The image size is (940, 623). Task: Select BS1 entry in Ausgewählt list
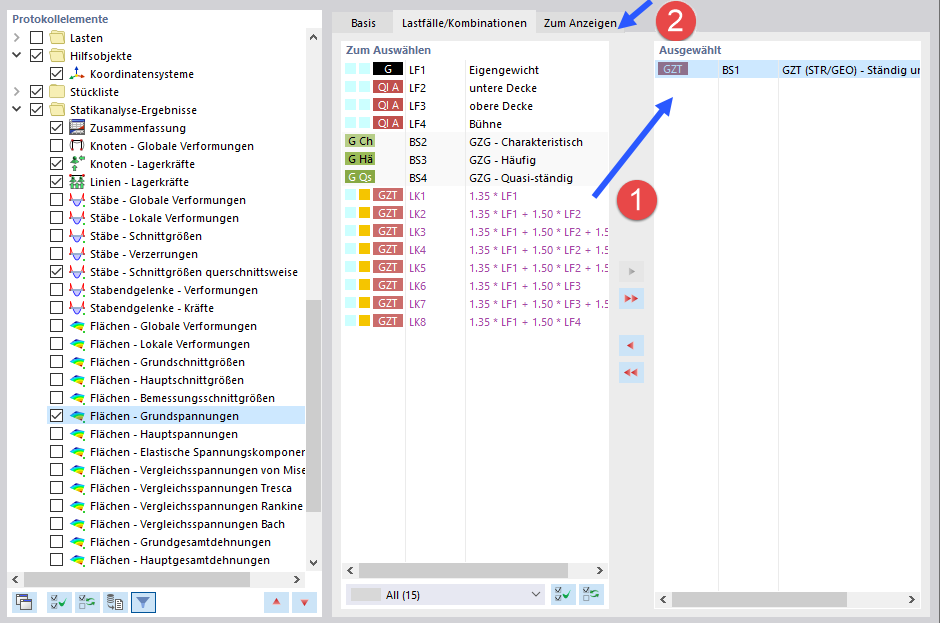(x=788, y=70)
